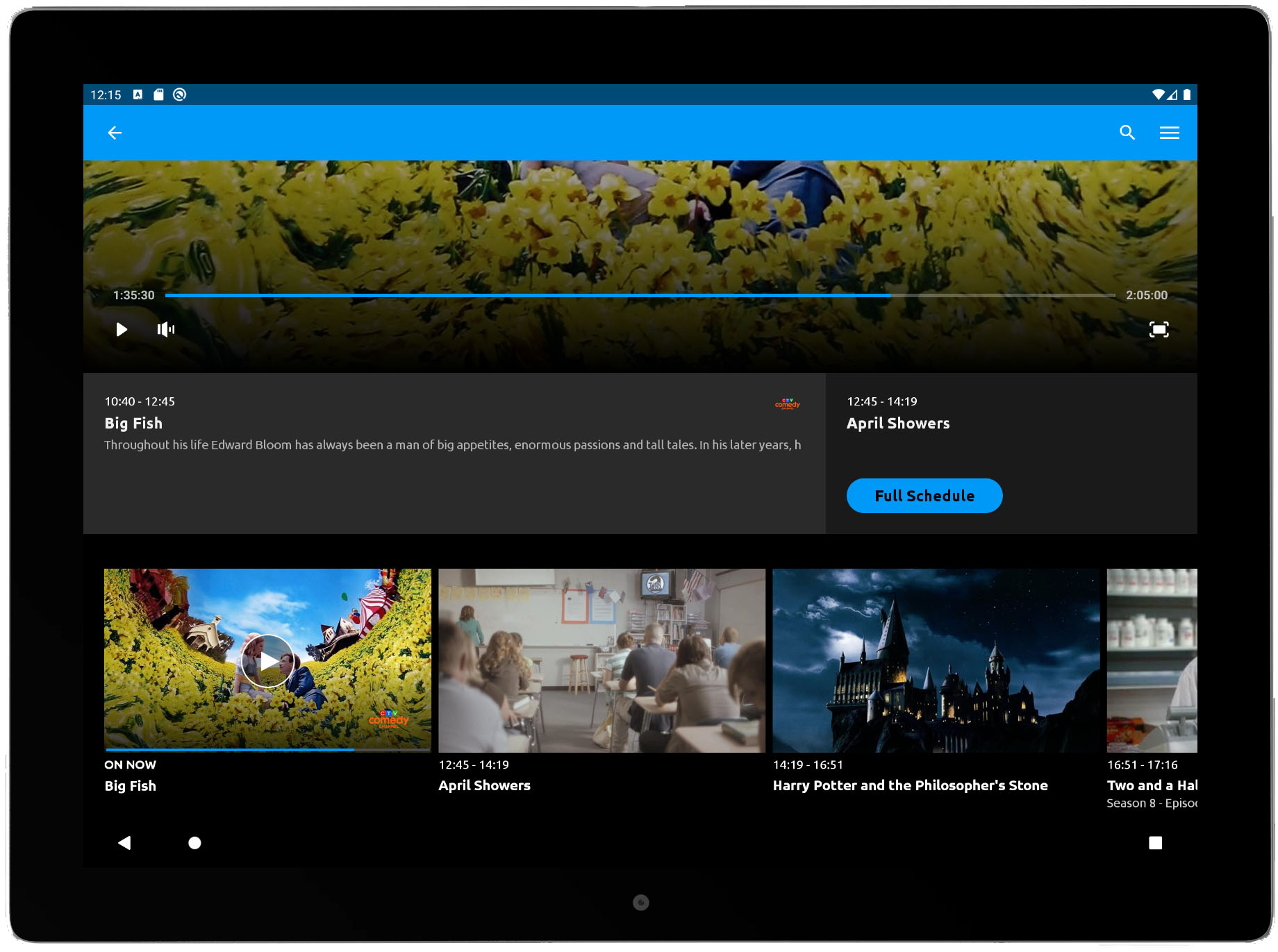The image size is (1278, 952).
Task: Click the CTV Comedy channel logo
Action: click(788, 404)
